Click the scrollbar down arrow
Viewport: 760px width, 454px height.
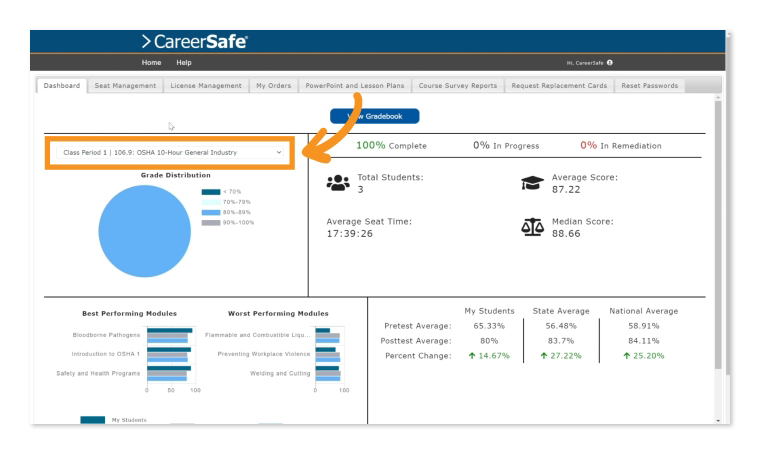pyautogui.click(x=718, y=421)
